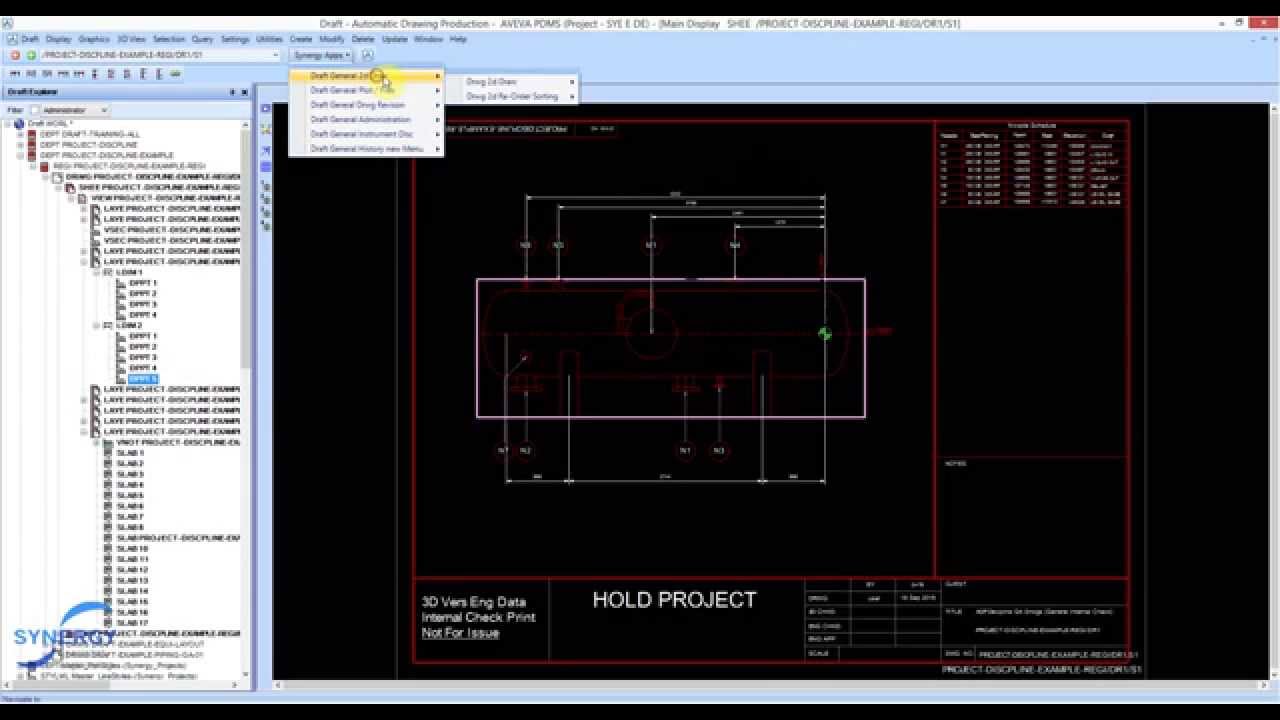Click the red round icon left of path
The image size is (1280, 720).
(x=15, y=55)
